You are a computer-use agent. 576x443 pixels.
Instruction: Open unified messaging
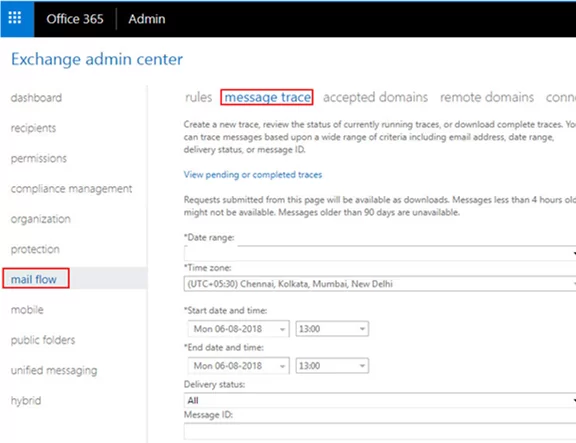(x=54, y=370)
